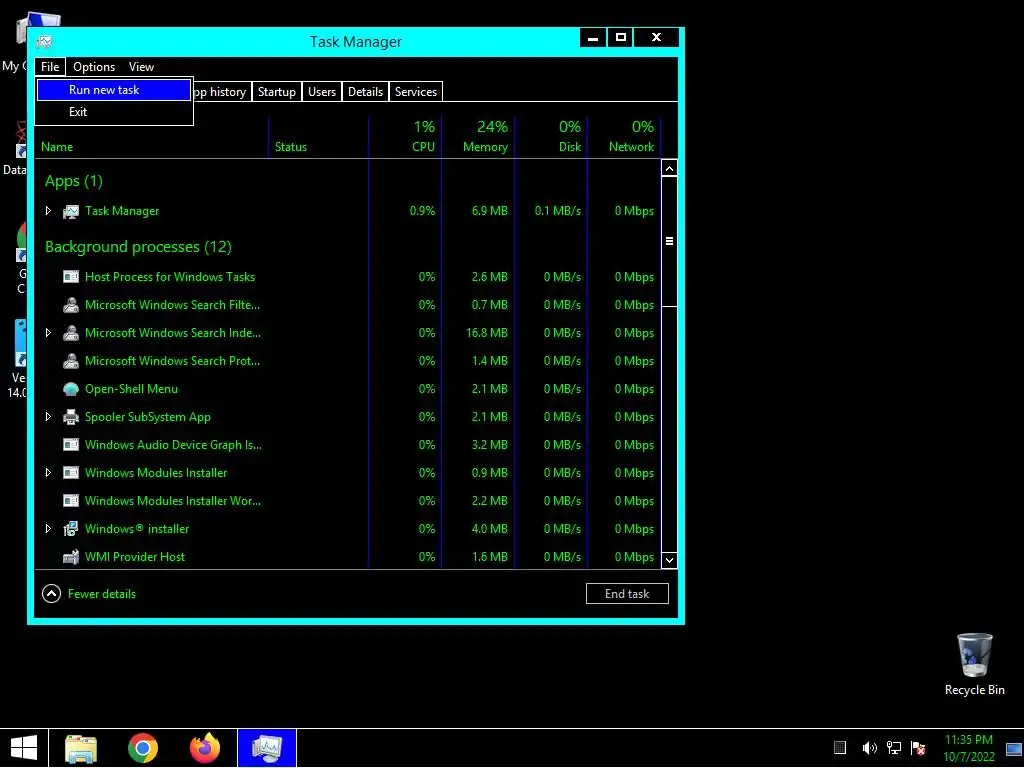Switch to the Startup tab

tap(277, 92)
